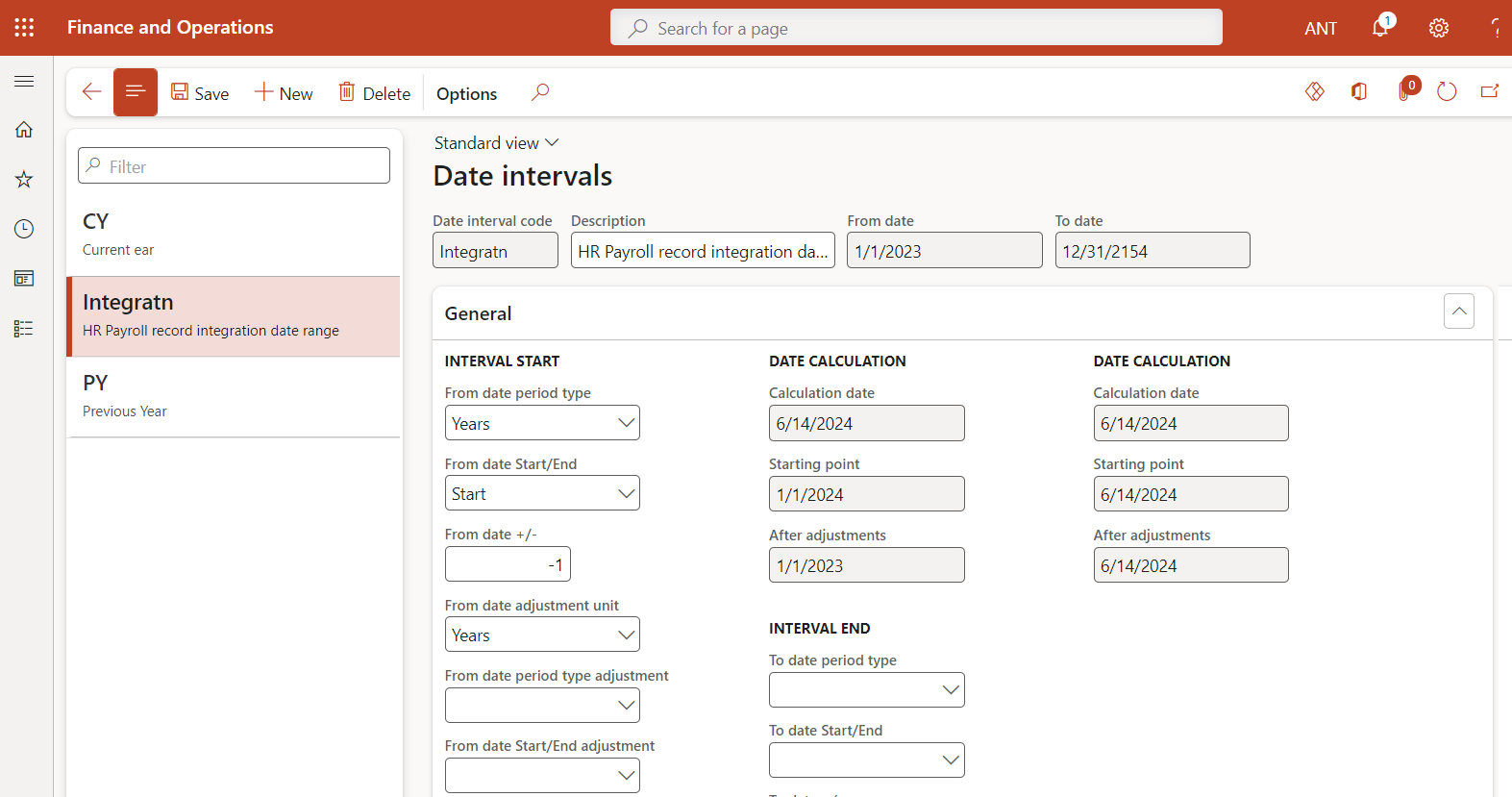Click the Finance and Operations title
Image resolution: width=1512 pixels, height=797 pixels.
coord(170,28)
